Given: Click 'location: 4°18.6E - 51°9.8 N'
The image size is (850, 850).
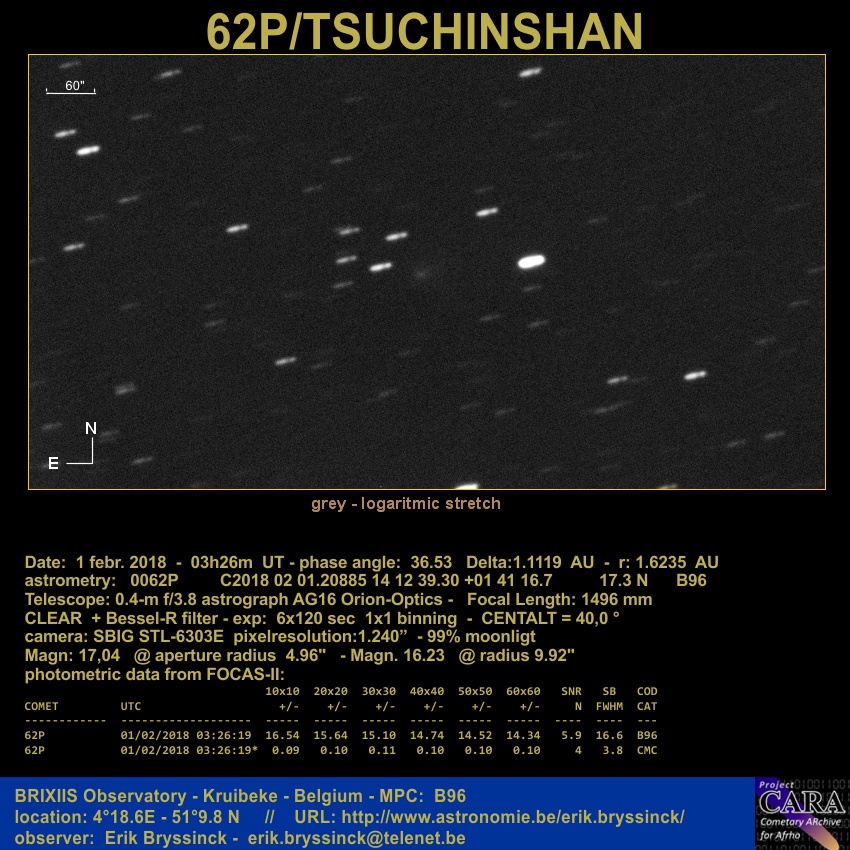Looking at the screenshot, I should pyautogui.click(x=127, y=817).
